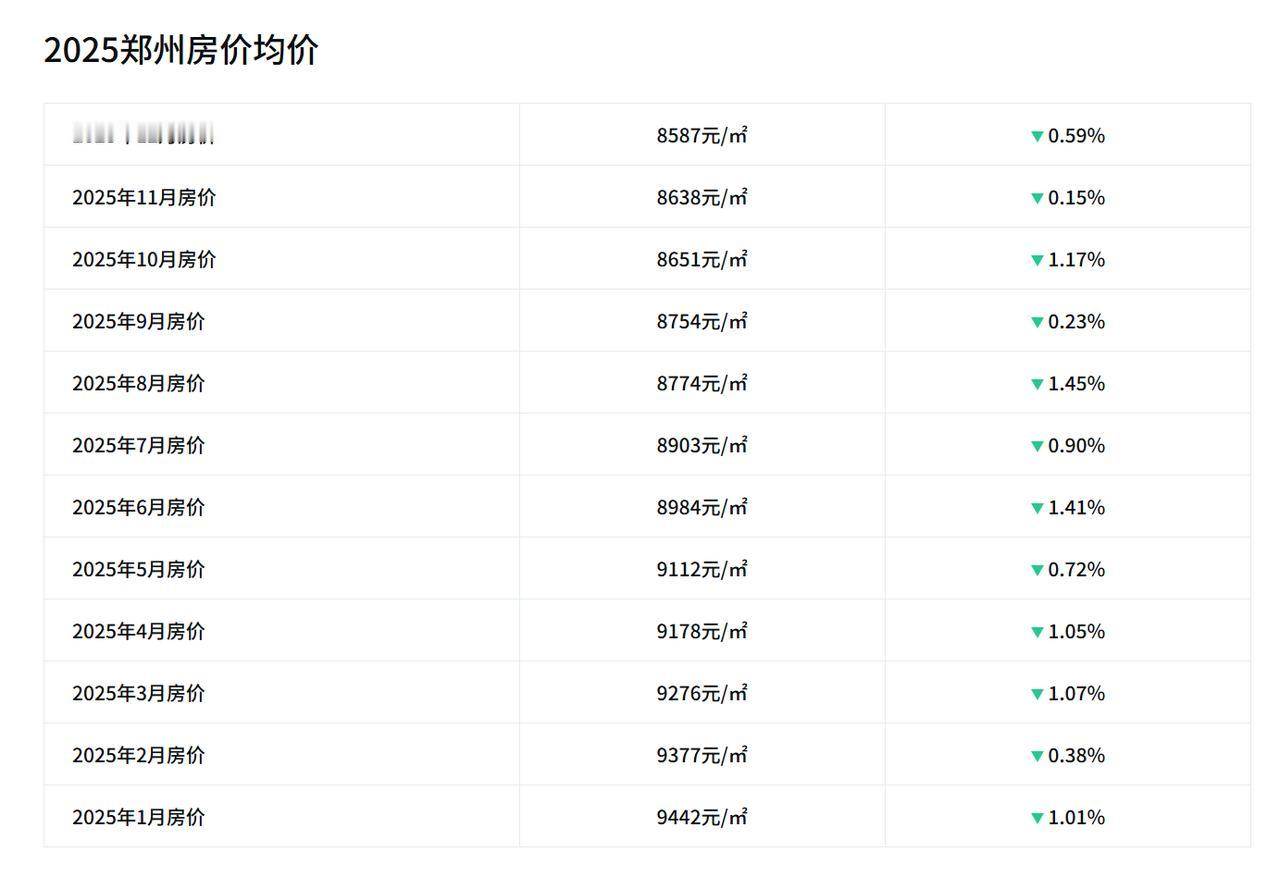The width and height of the screenshot is (1280, 877).
Task: Click the down arrow next to 1.01%
Action: pyautogui.click(x=1037, y=818)
